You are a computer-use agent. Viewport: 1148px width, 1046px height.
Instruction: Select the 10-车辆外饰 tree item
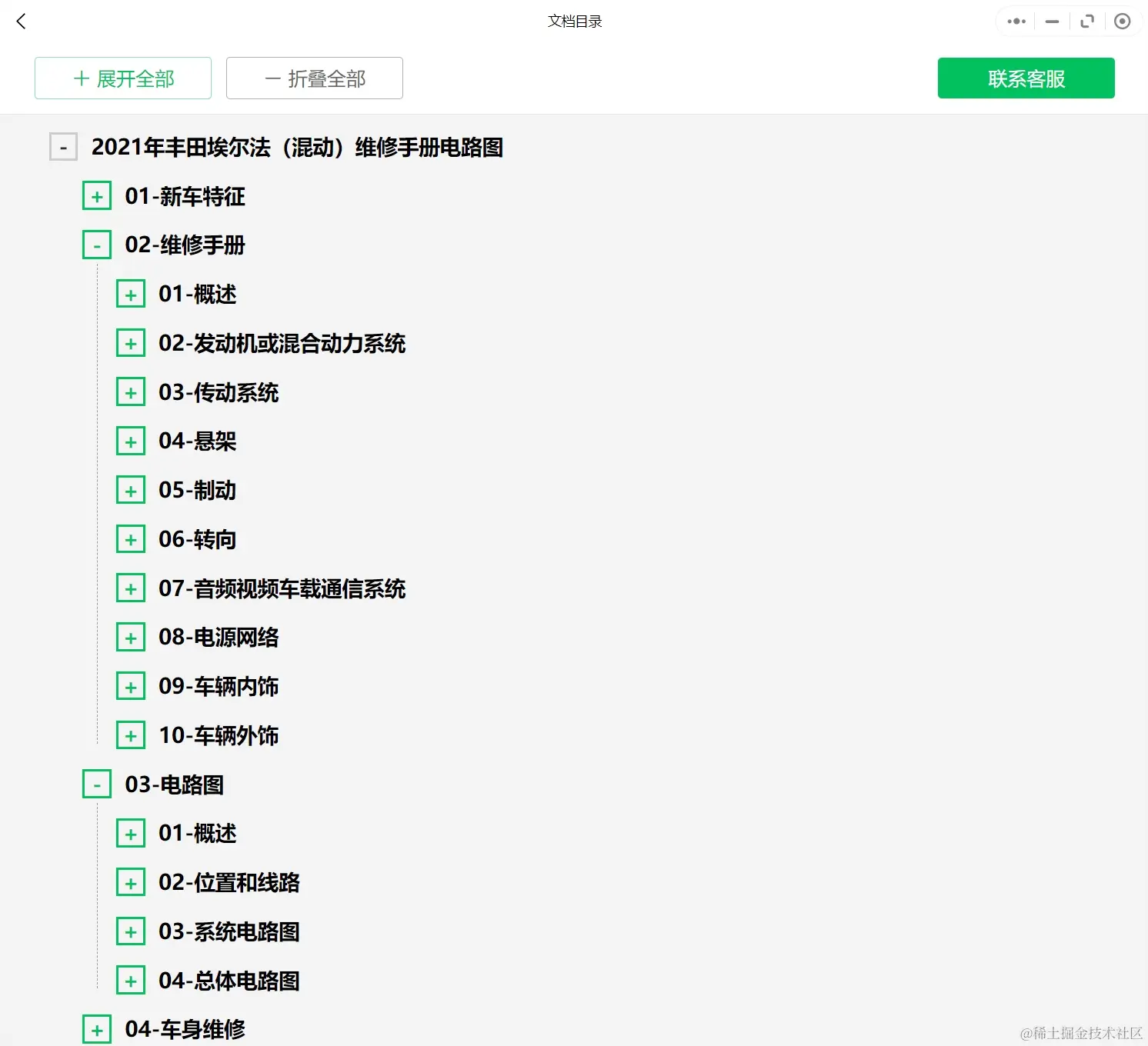[219, 735]
